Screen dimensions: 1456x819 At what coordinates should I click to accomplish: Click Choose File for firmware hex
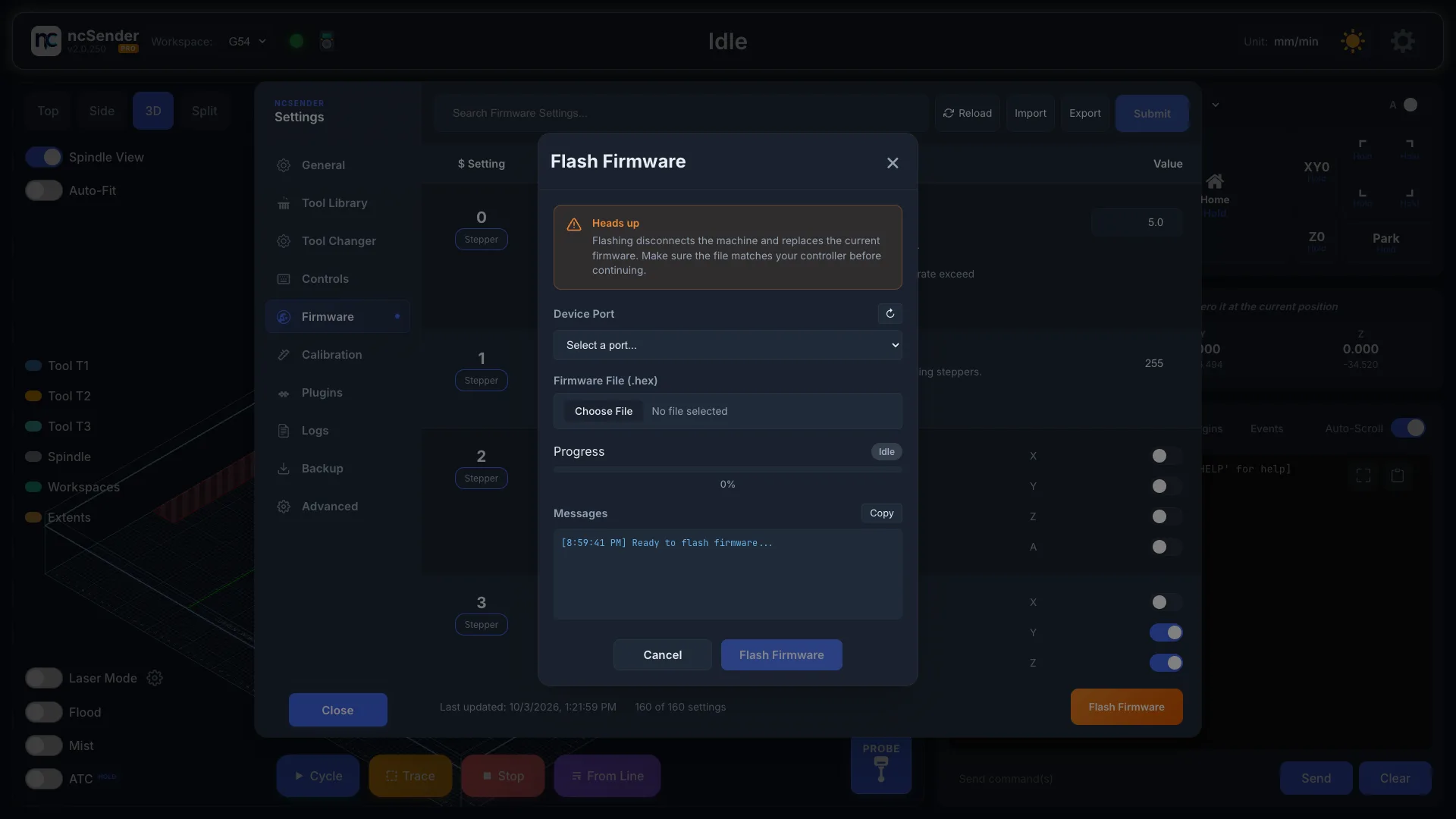click(x=603, y=411)
